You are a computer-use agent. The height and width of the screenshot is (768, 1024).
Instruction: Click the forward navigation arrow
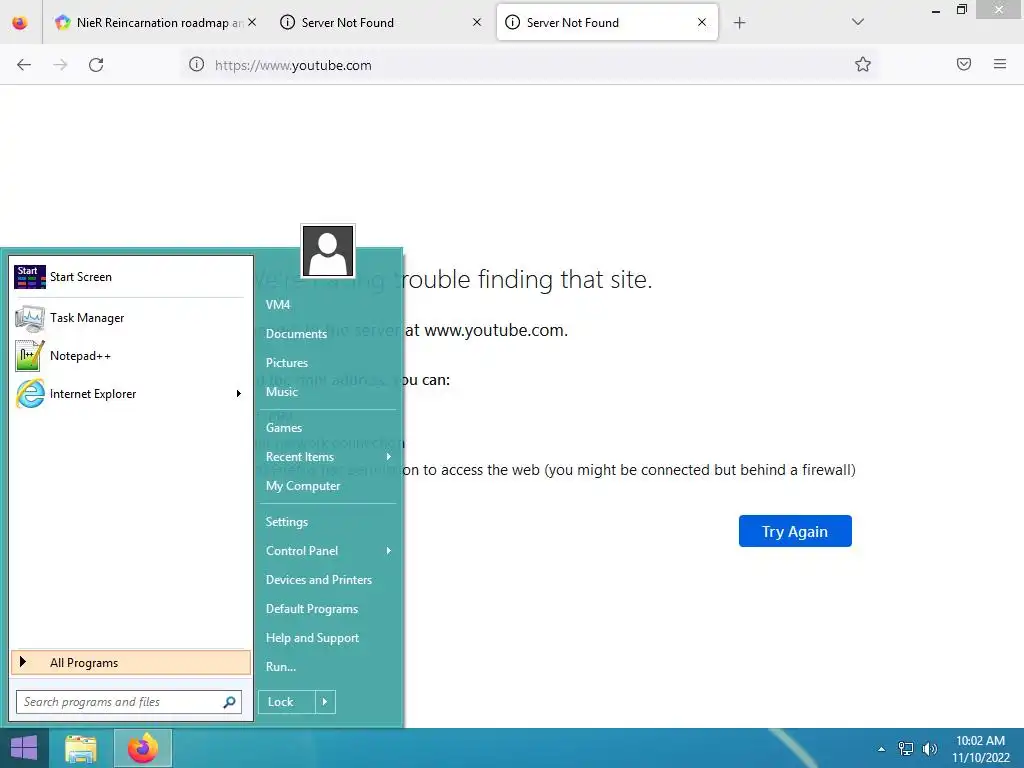click(x=60, y=65)
